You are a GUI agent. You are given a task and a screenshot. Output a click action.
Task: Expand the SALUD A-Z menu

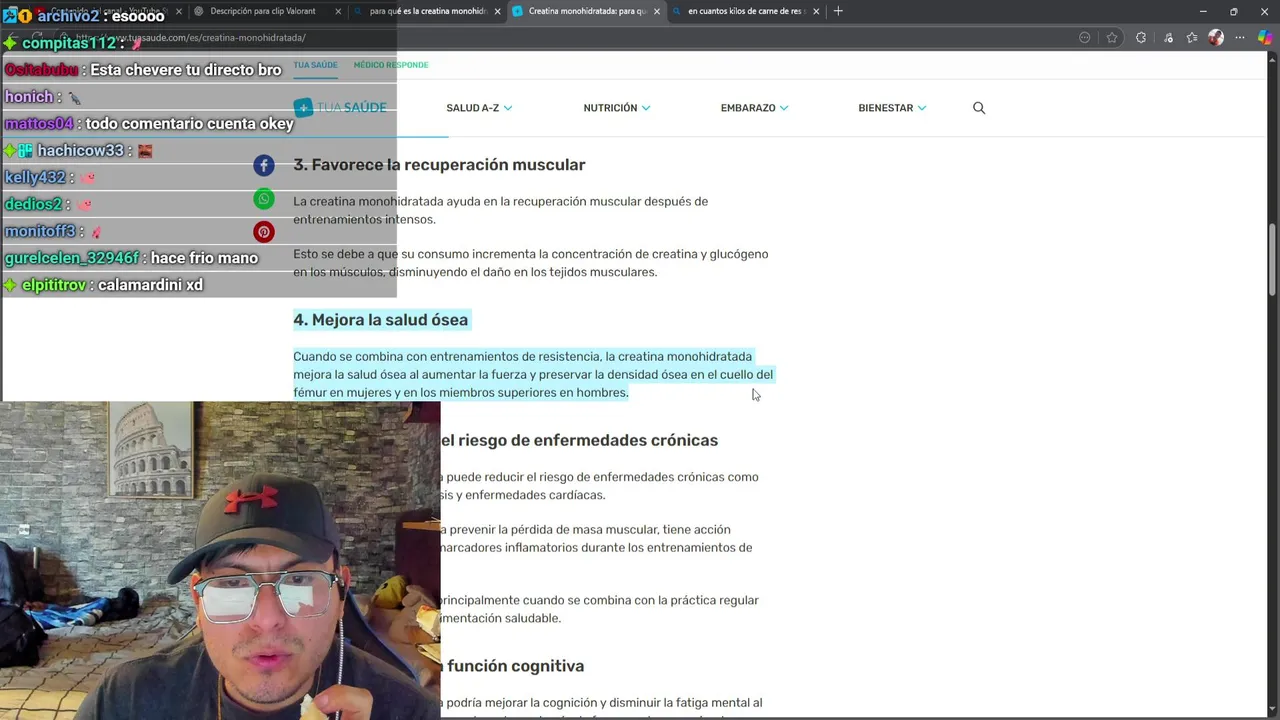pyautogui.click(x=479, y=108)
